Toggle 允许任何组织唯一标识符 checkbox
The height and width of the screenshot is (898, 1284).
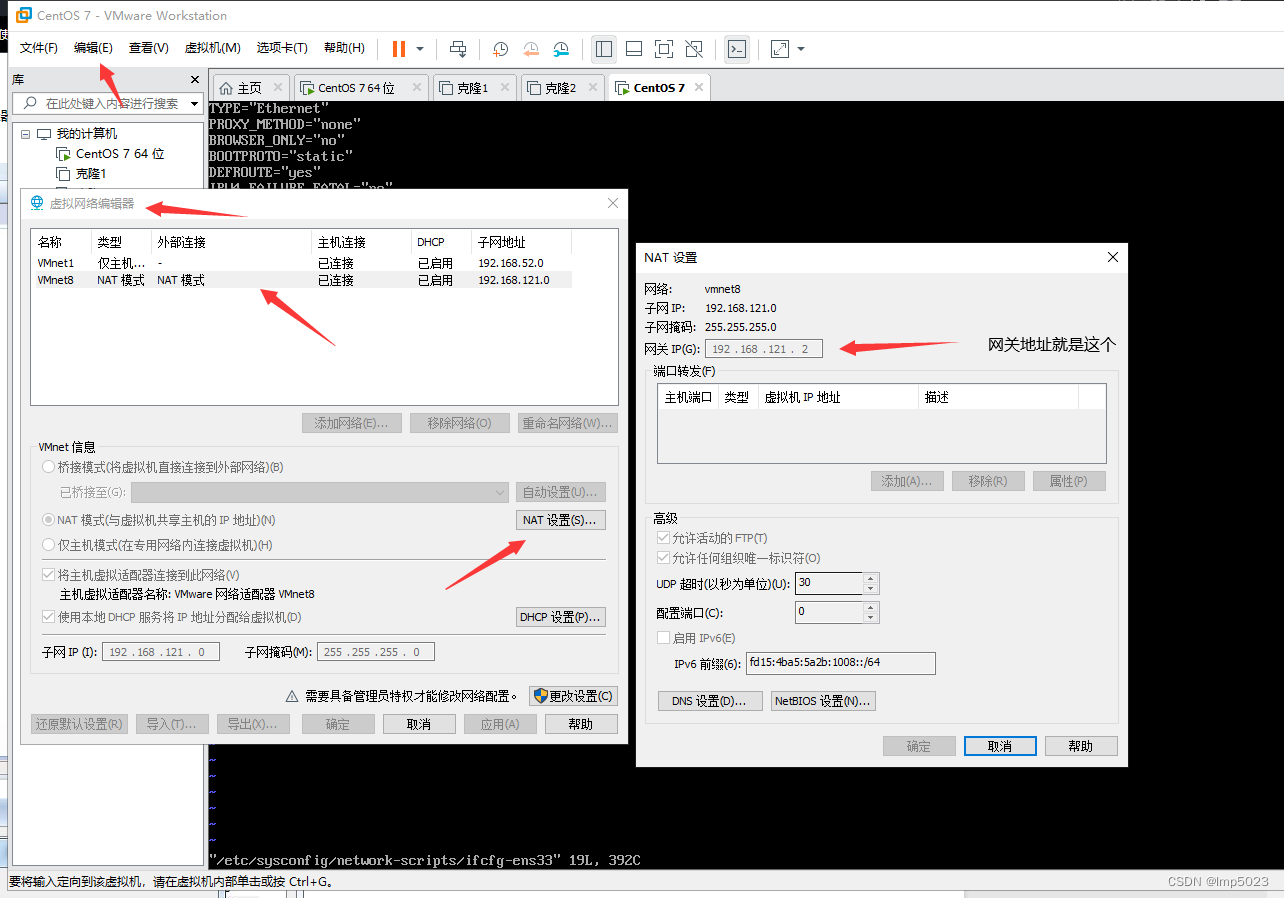[x=663, y=558]
